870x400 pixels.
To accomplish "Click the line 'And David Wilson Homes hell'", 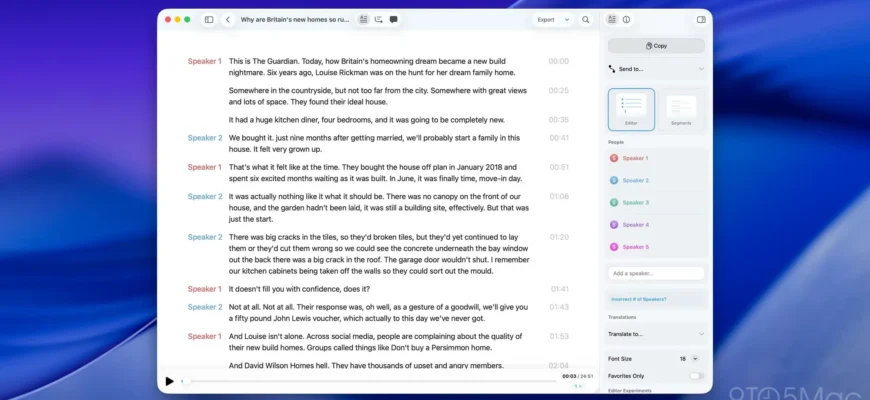I will pos(366,366).
